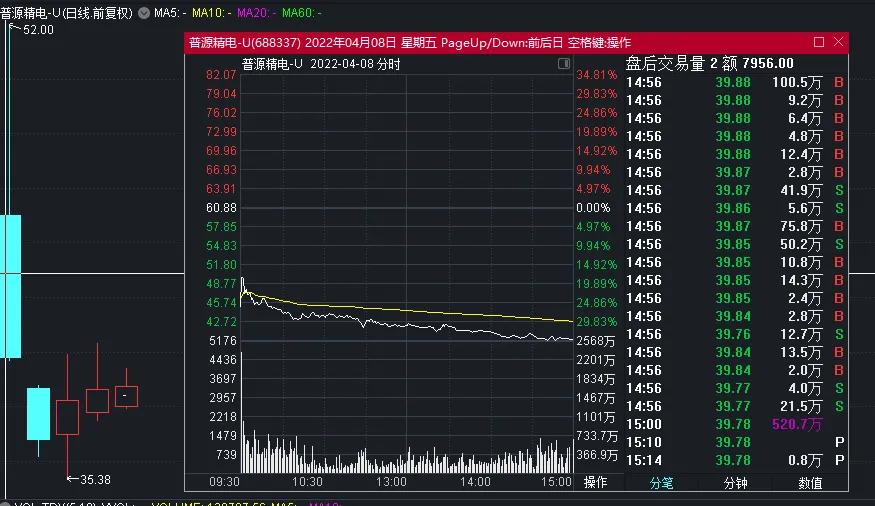Select the 6.4万 trade row

point(735,118)
